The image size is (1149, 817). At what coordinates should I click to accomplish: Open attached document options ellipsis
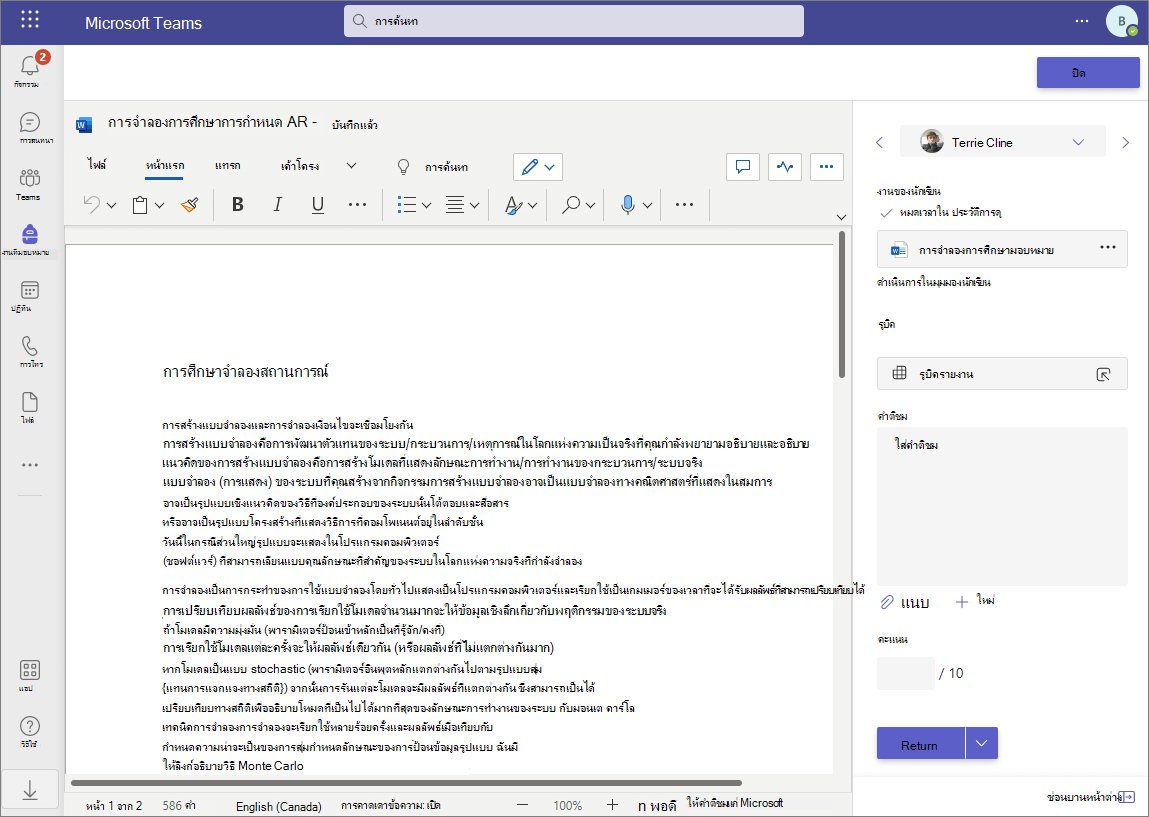point(1107,248)
